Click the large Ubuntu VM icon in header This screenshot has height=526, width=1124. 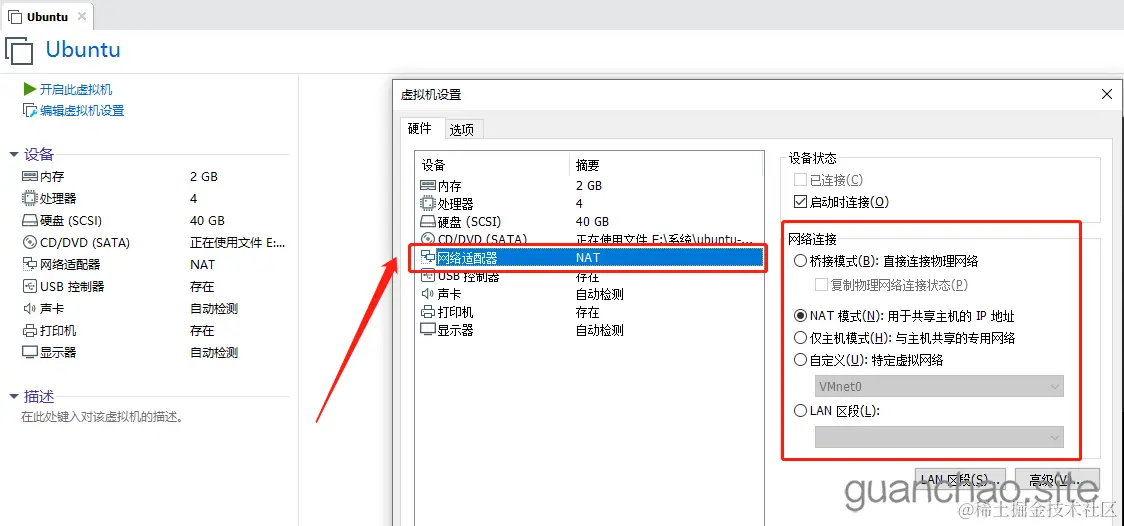click(19, 51)
